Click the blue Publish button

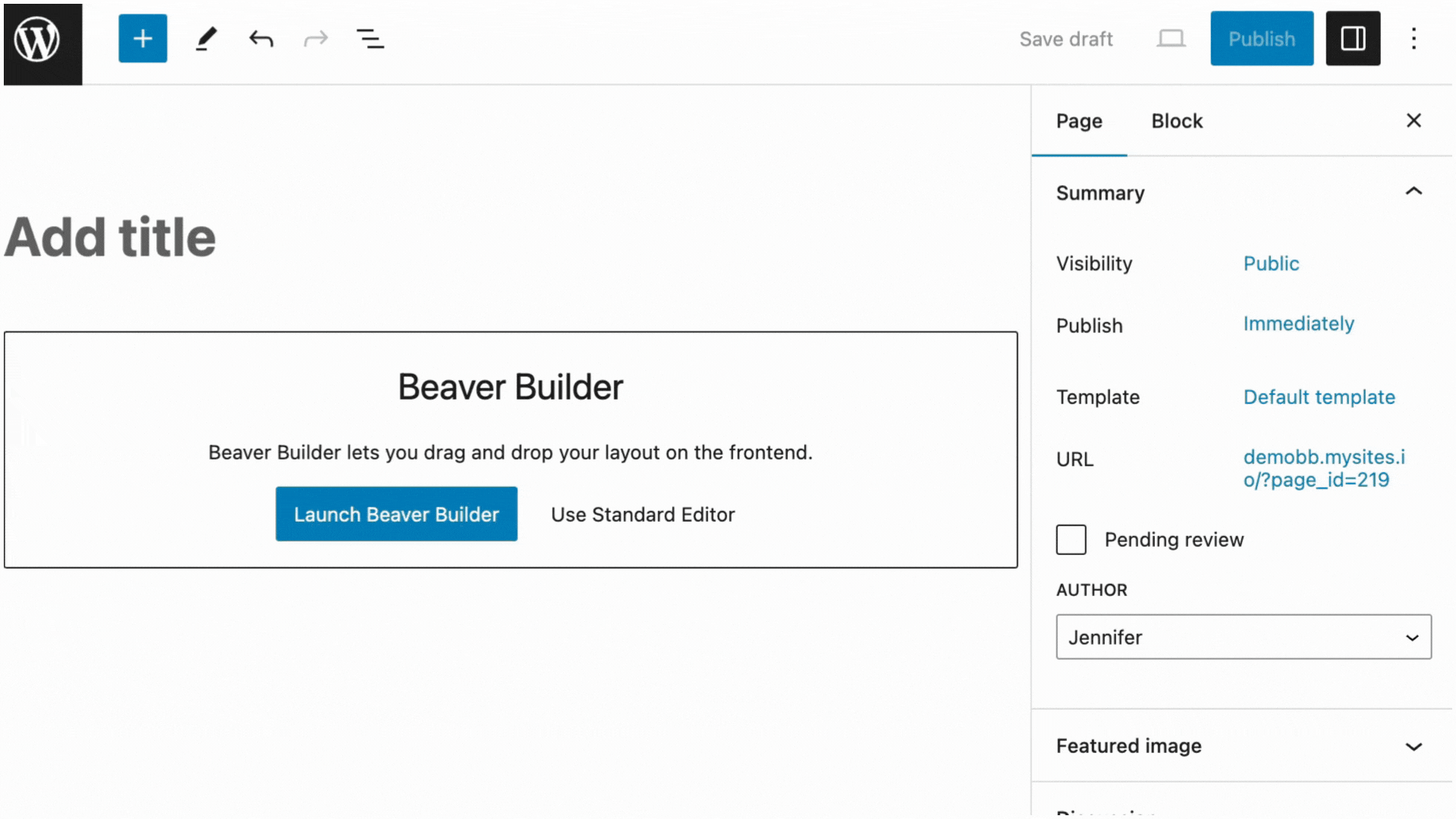[x=1261, y=39]
